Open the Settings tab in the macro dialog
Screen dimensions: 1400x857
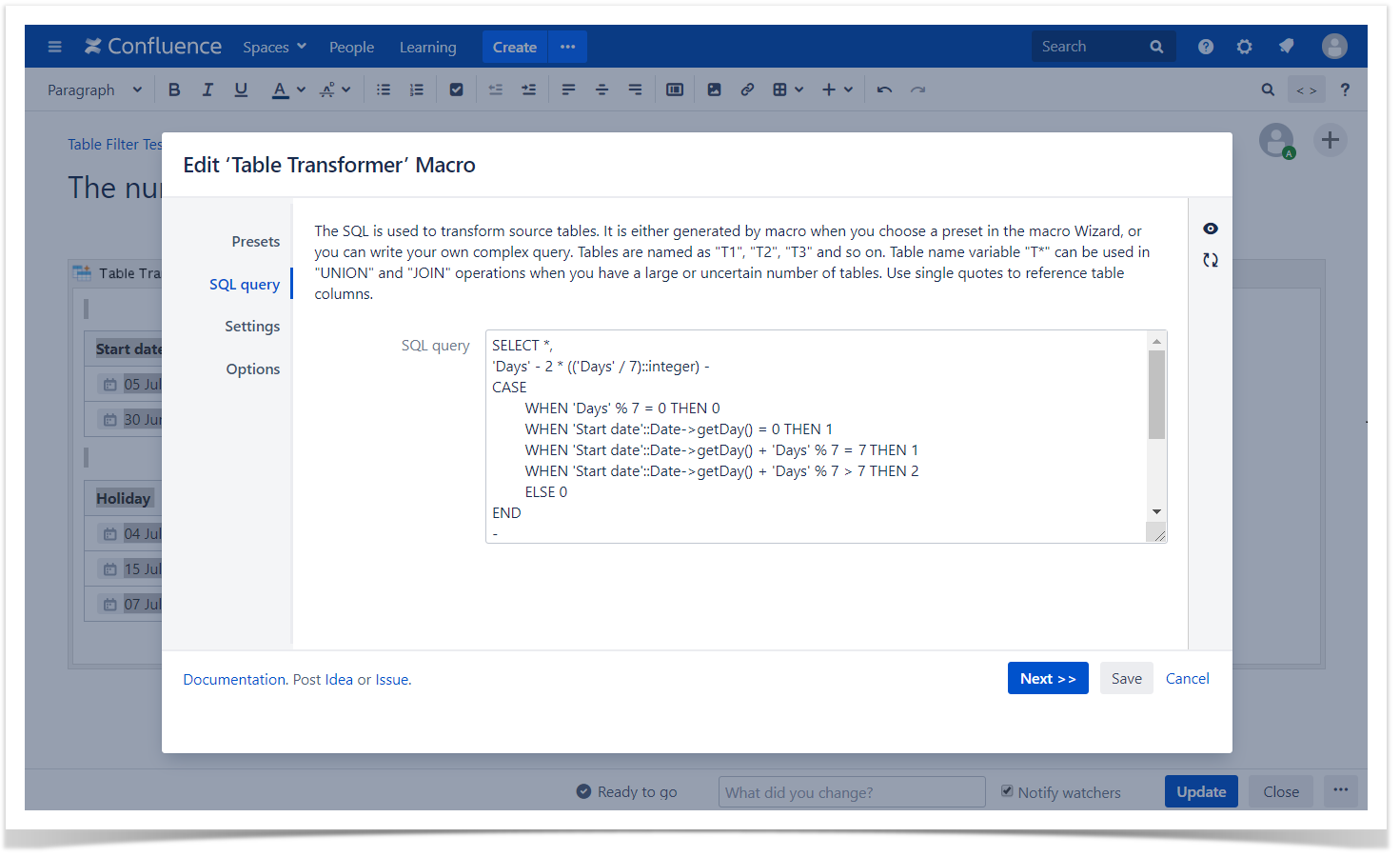click(252, 327)
